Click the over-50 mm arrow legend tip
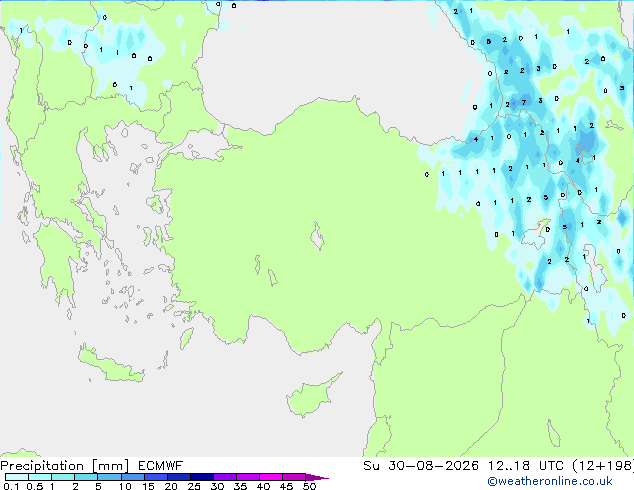Viewport: 634px width, 490px height. 317,477
